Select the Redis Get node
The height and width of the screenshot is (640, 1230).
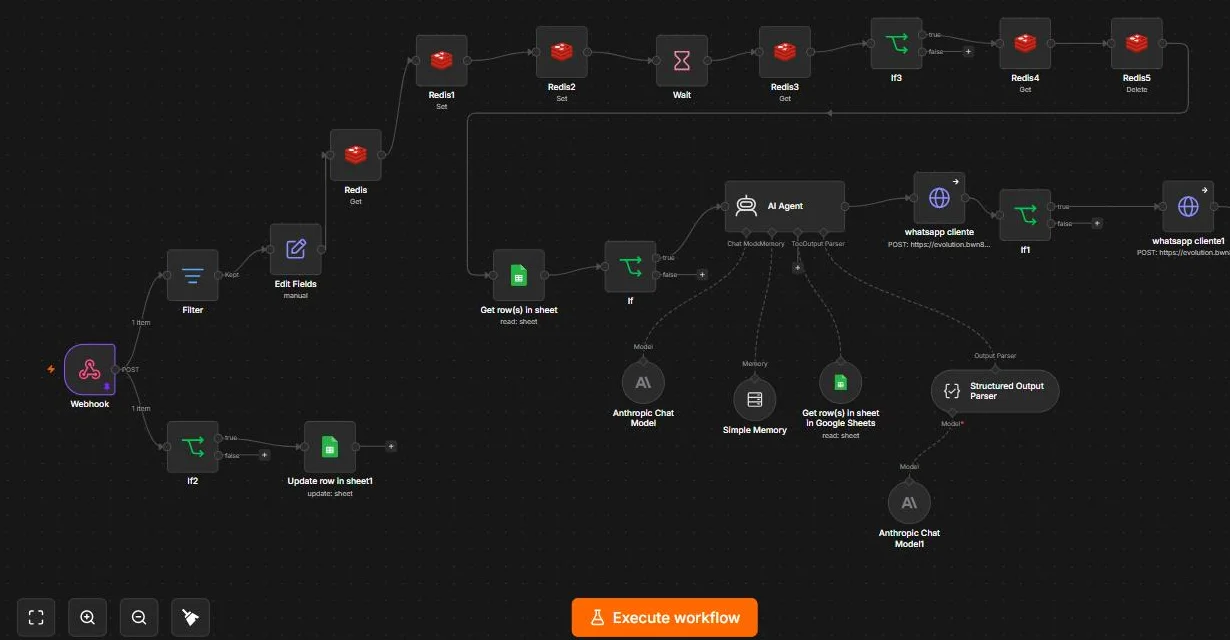356,155
